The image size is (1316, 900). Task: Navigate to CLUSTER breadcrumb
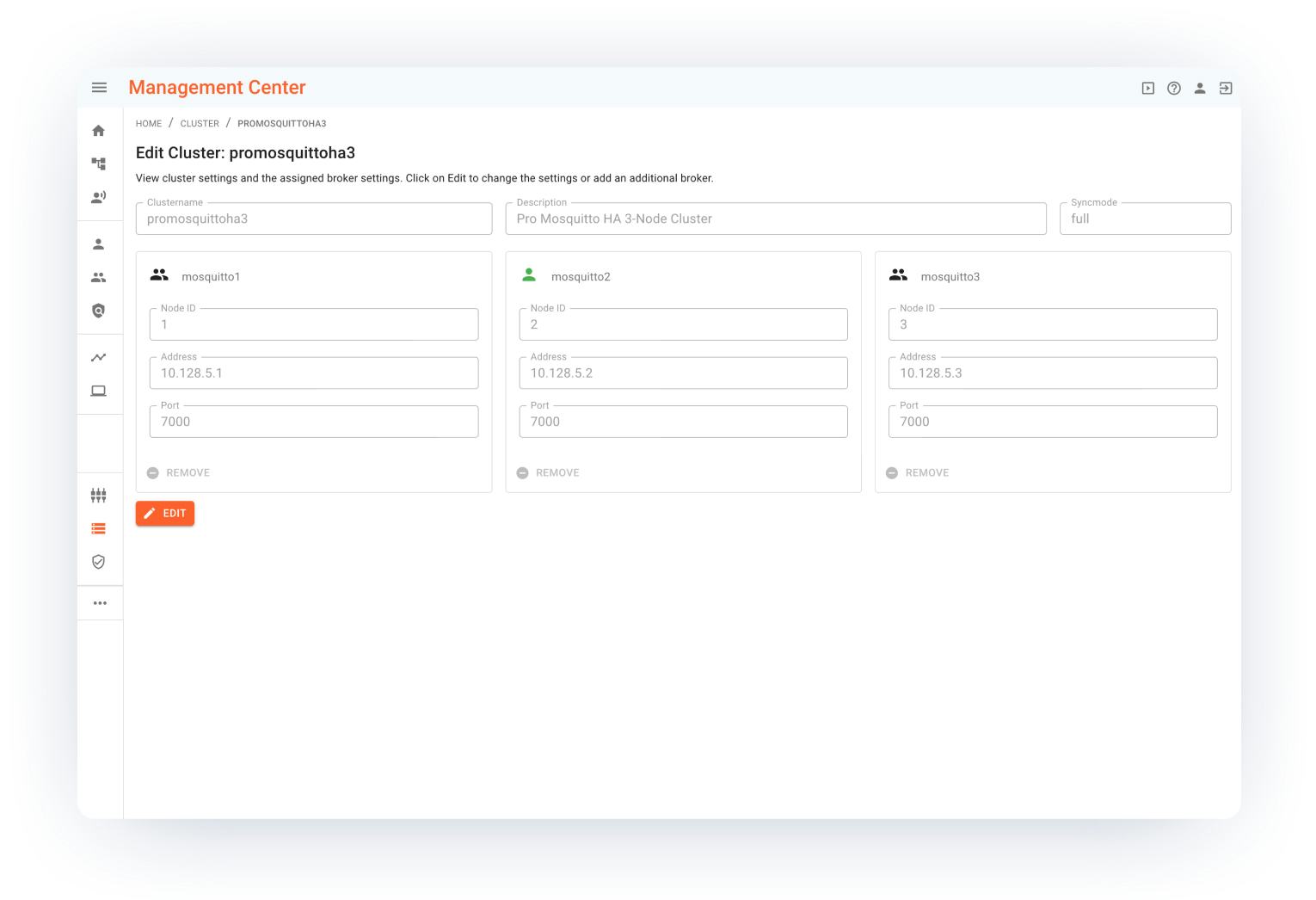tap(200, 123)
